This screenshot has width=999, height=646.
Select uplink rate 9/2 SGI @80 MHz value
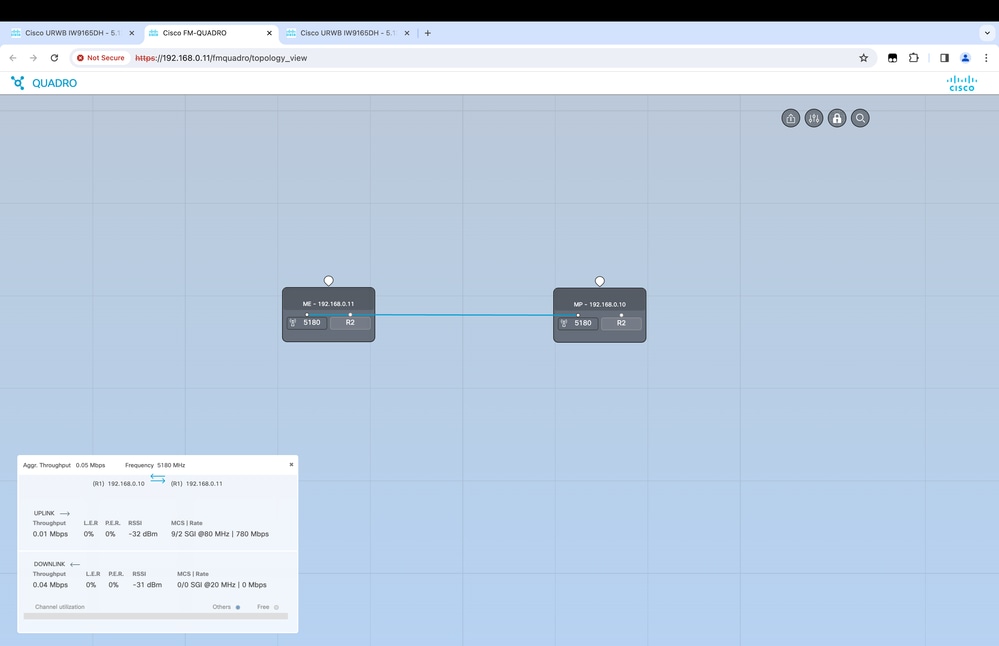(x=220, y=534)
